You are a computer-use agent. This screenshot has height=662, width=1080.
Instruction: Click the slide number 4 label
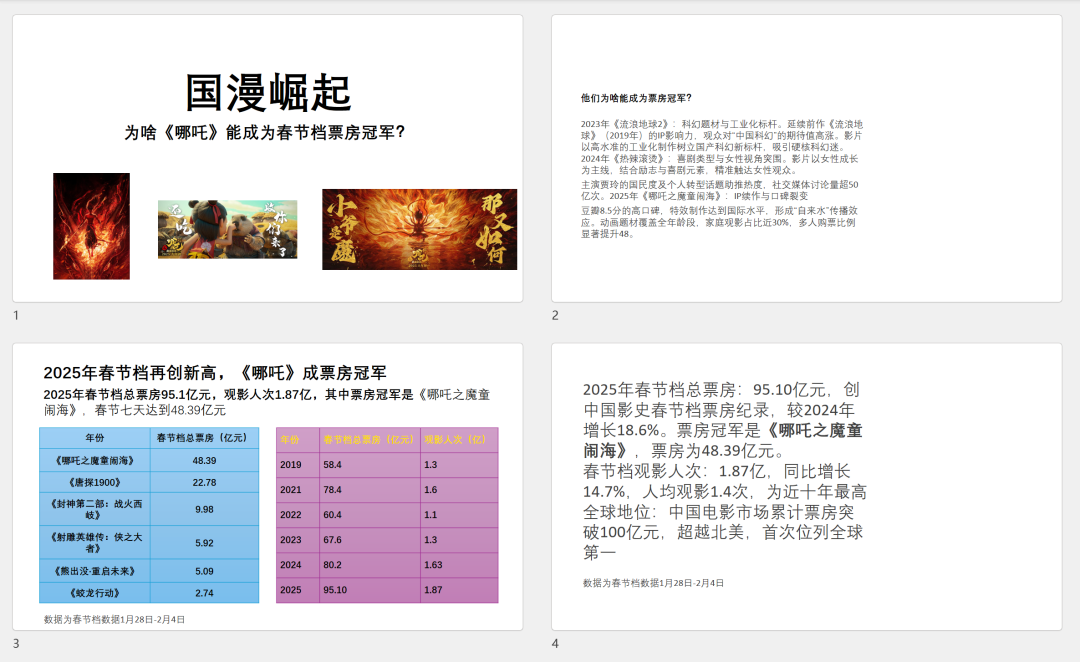555,643
